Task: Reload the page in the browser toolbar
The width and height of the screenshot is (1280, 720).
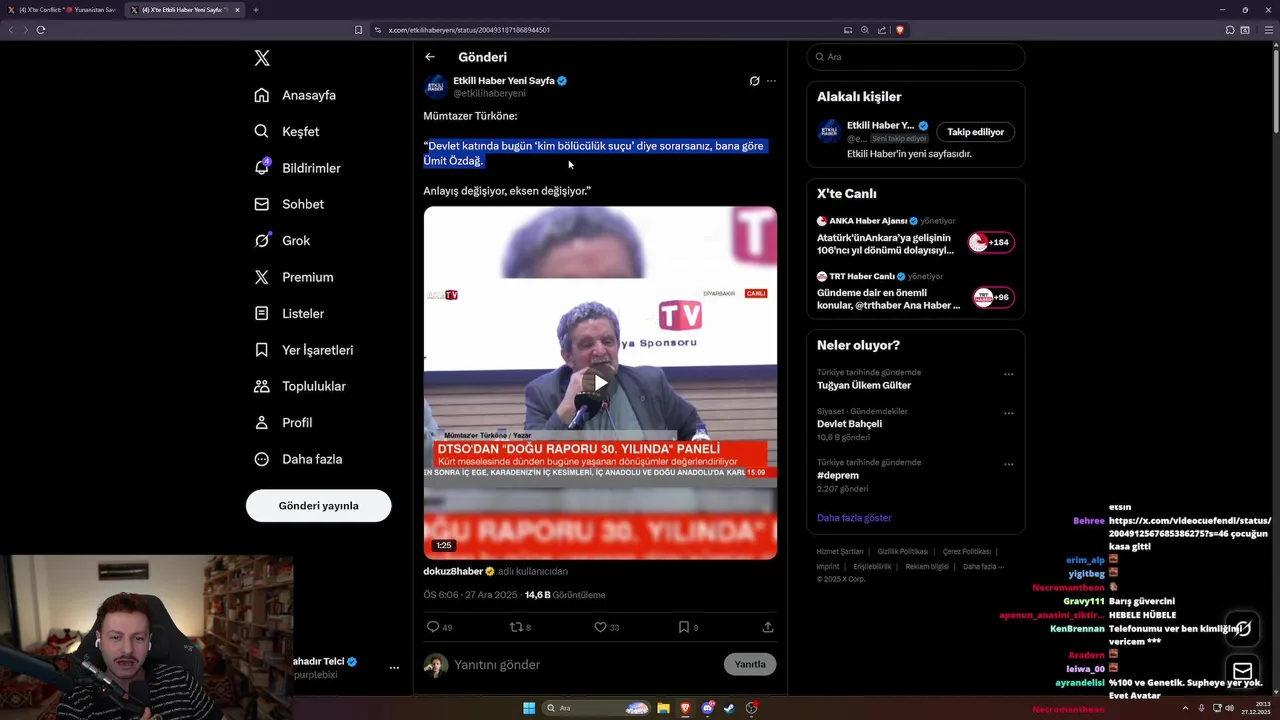Action: click(x=41, y=30)
